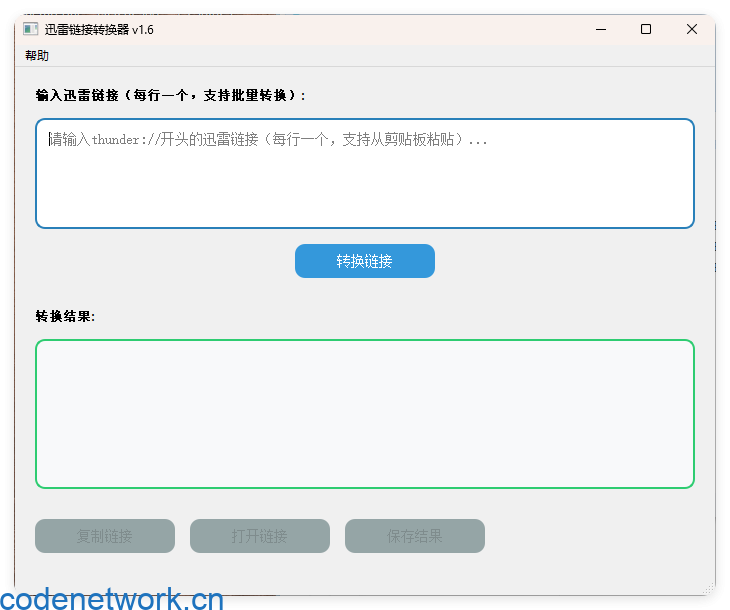This screenshot has height=610, width=730.
Task: Minimize the 迅雷链接转换器 window
Action: pos(601,29)
